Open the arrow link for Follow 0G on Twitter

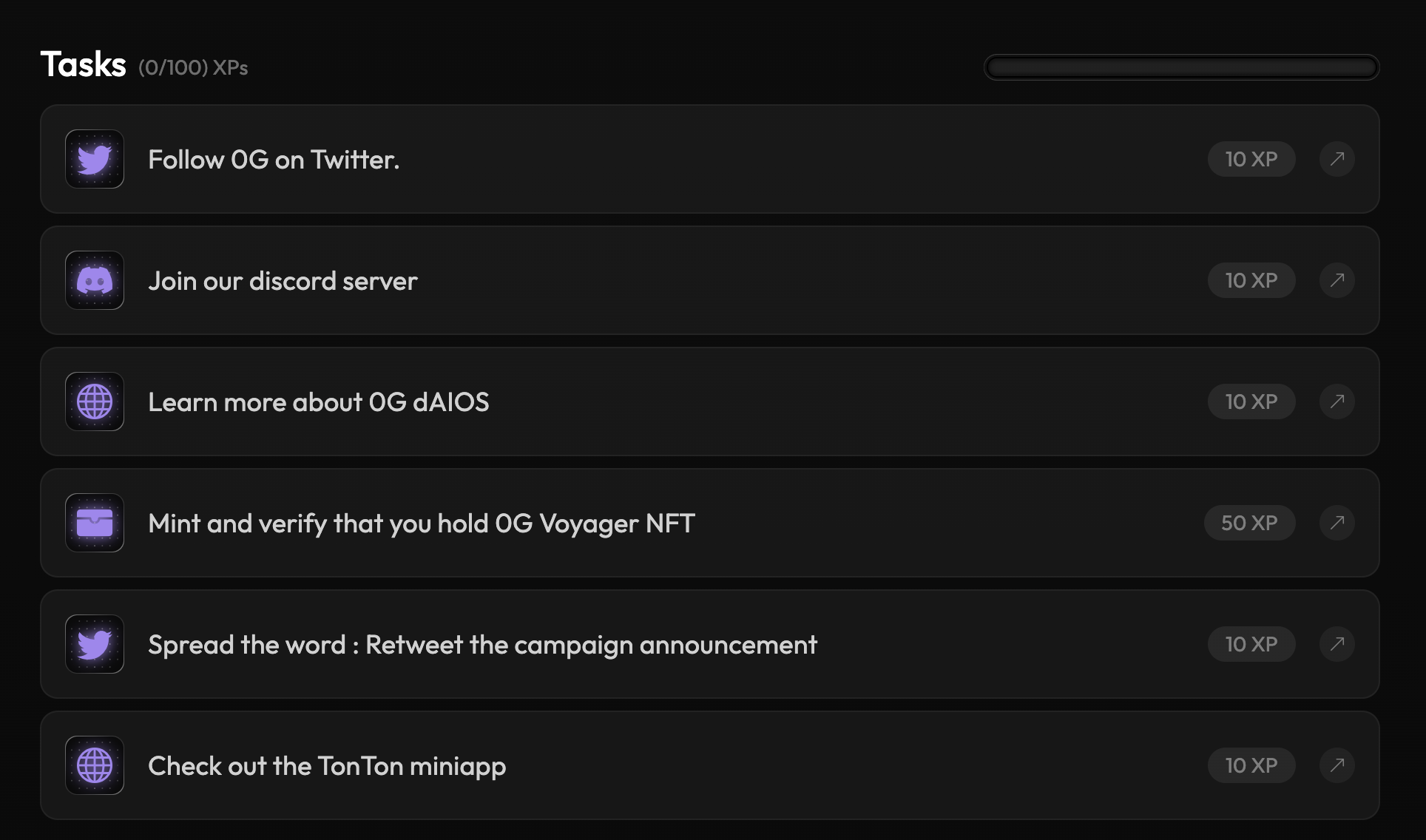(x=1337, y=159)
